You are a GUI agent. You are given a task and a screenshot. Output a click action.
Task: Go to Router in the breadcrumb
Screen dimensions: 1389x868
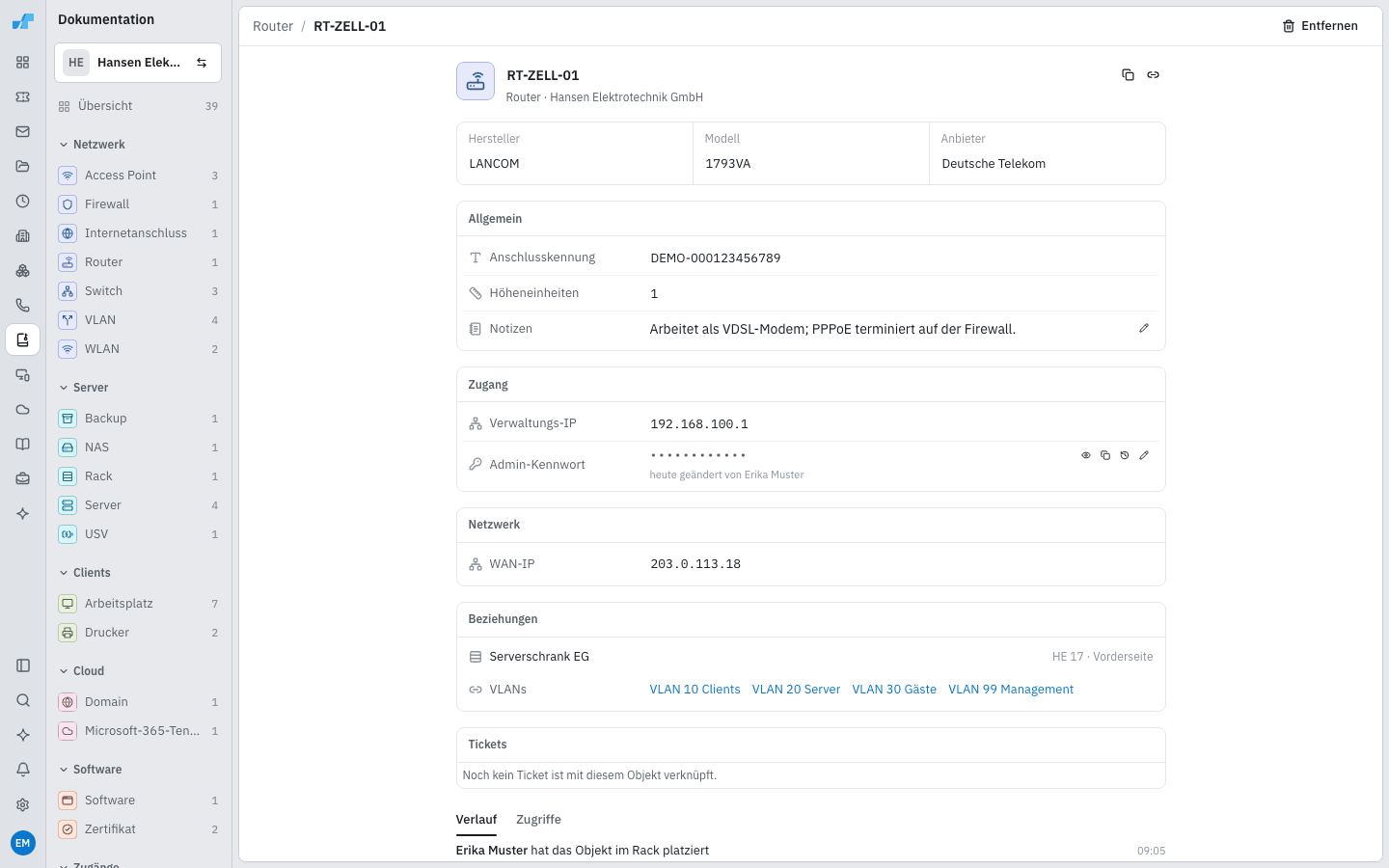pos(273,26)
